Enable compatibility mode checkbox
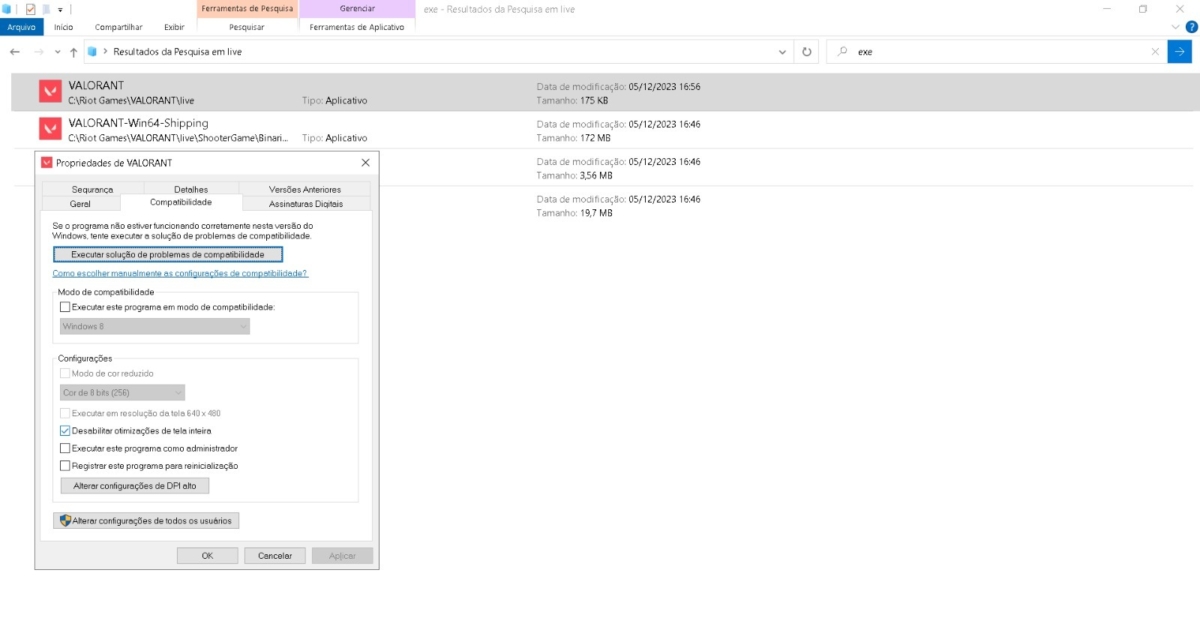The image size is (1200, 624). 66,307
